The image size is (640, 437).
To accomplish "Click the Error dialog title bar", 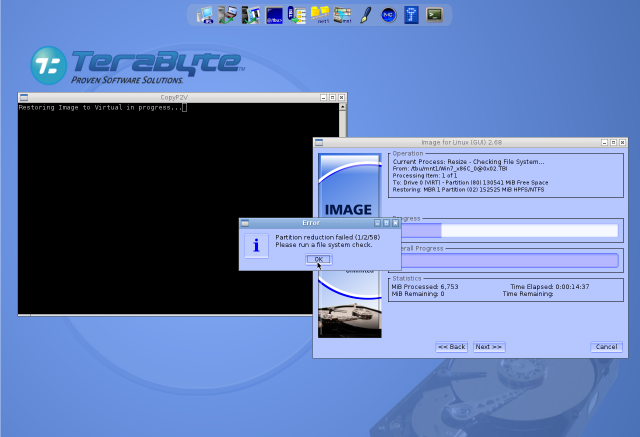I will point(311,223).
